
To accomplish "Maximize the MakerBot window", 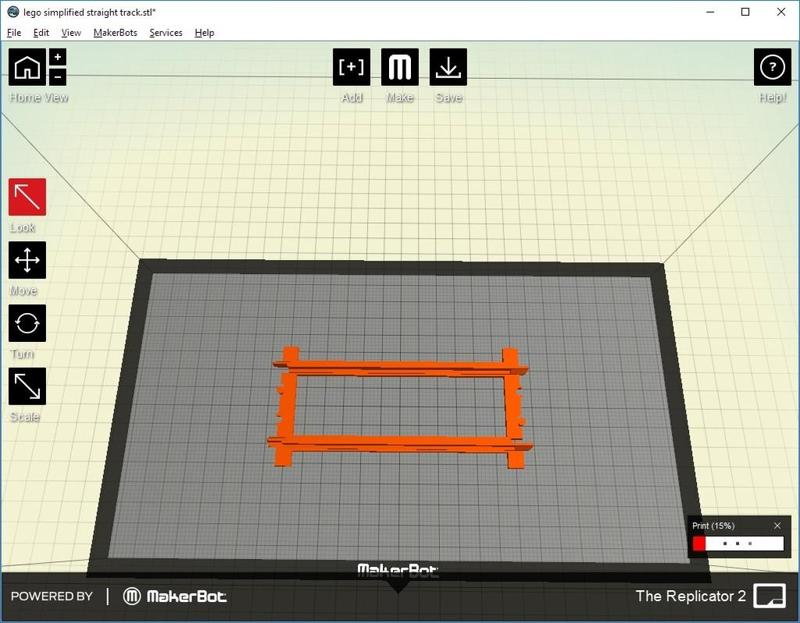I will tap(745, 12).
